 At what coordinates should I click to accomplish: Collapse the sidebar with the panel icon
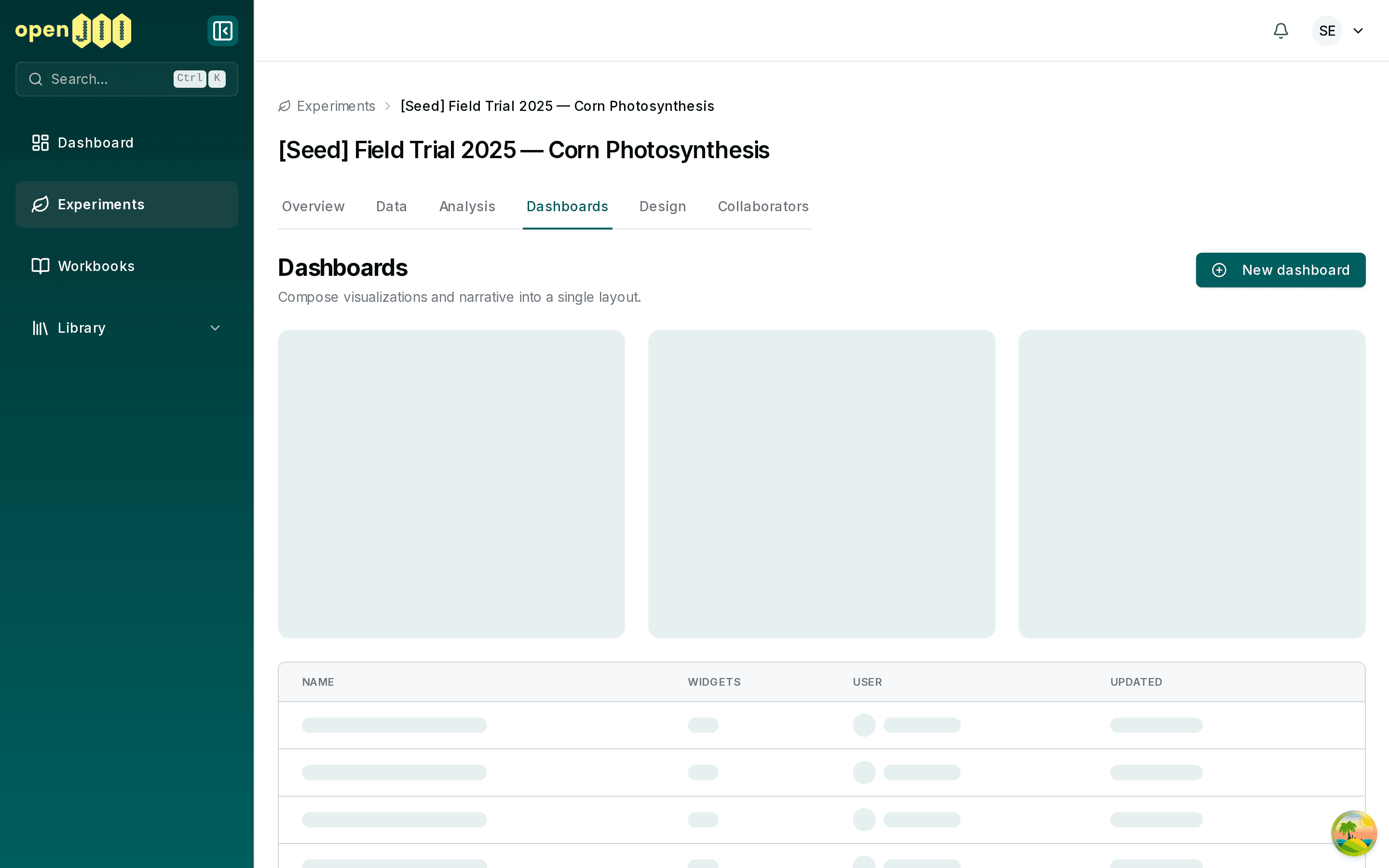click(223, 30)
